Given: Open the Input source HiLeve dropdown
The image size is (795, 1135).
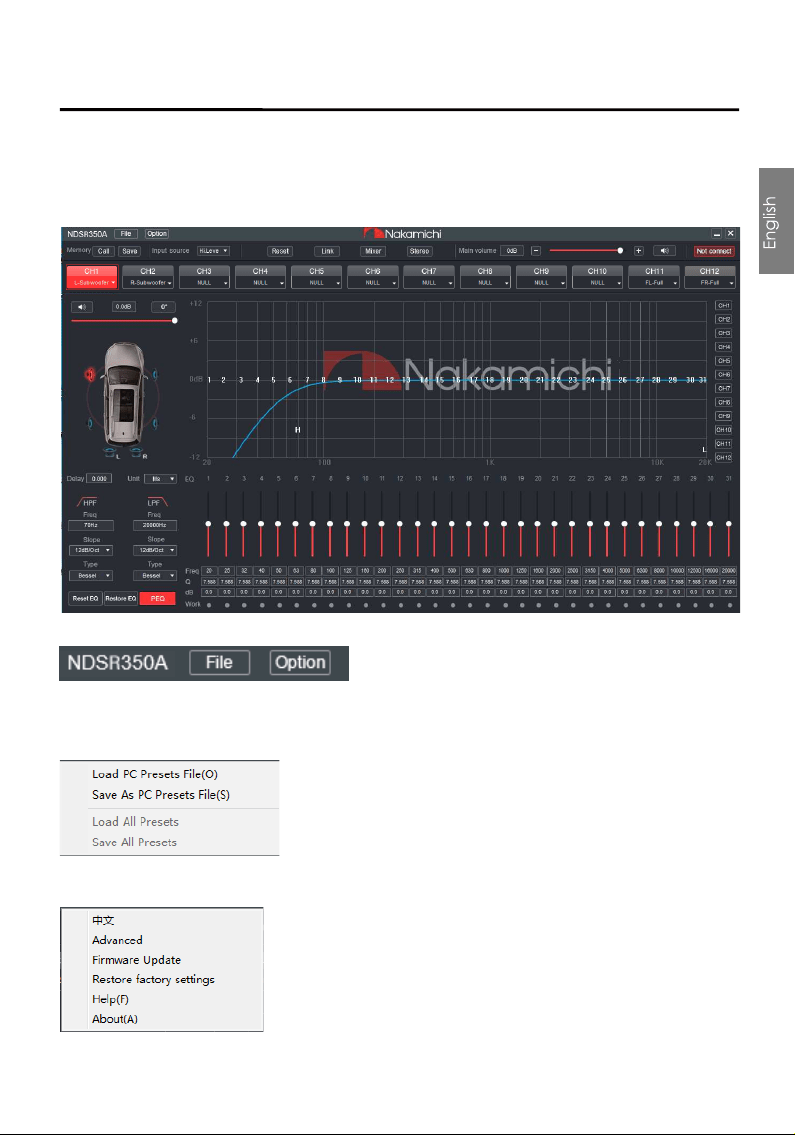Looking at the screenshot, I should (214, 251).
